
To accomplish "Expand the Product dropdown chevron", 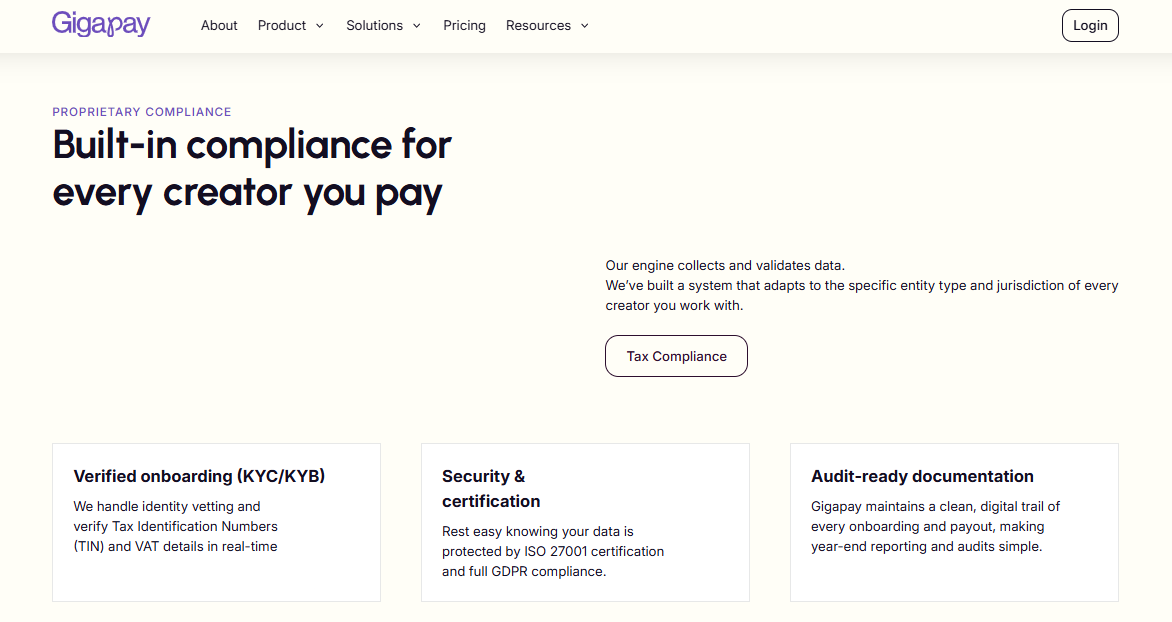I will 320,25.
